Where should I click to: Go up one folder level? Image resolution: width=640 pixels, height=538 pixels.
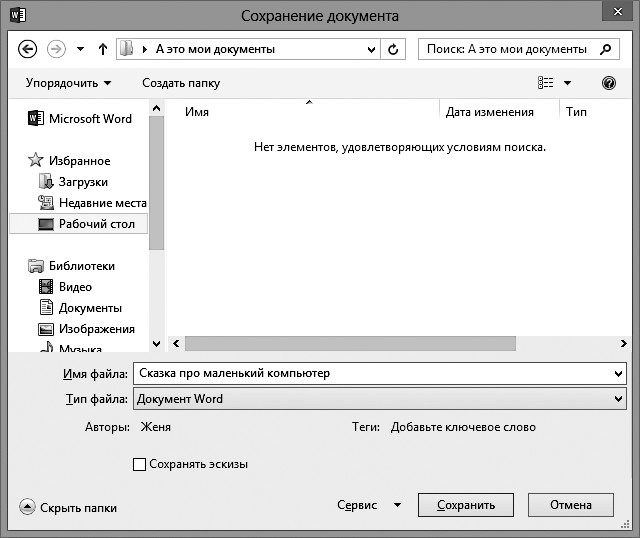click(103, 49)
